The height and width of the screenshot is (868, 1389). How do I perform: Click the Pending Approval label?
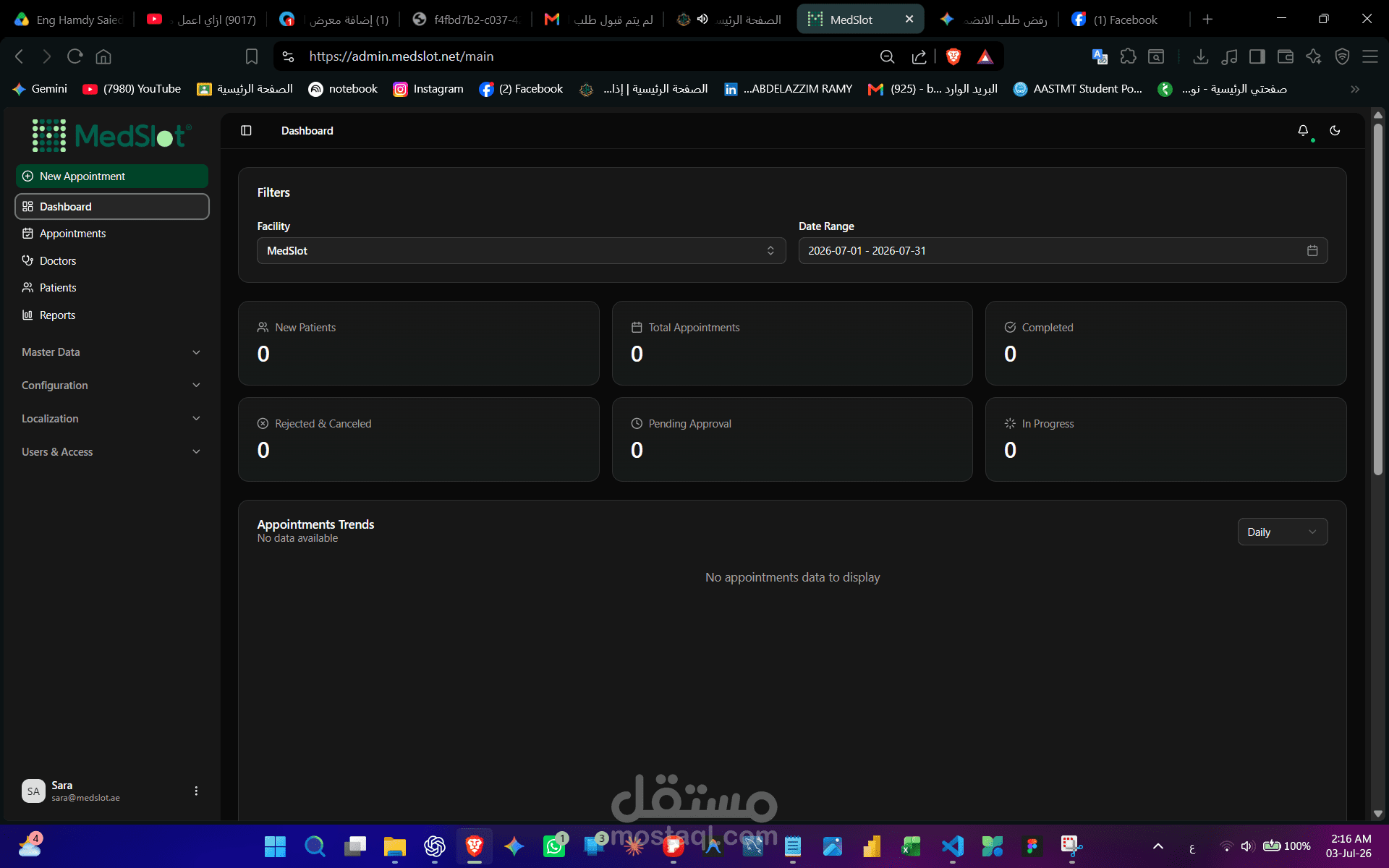tap(689, 424)
